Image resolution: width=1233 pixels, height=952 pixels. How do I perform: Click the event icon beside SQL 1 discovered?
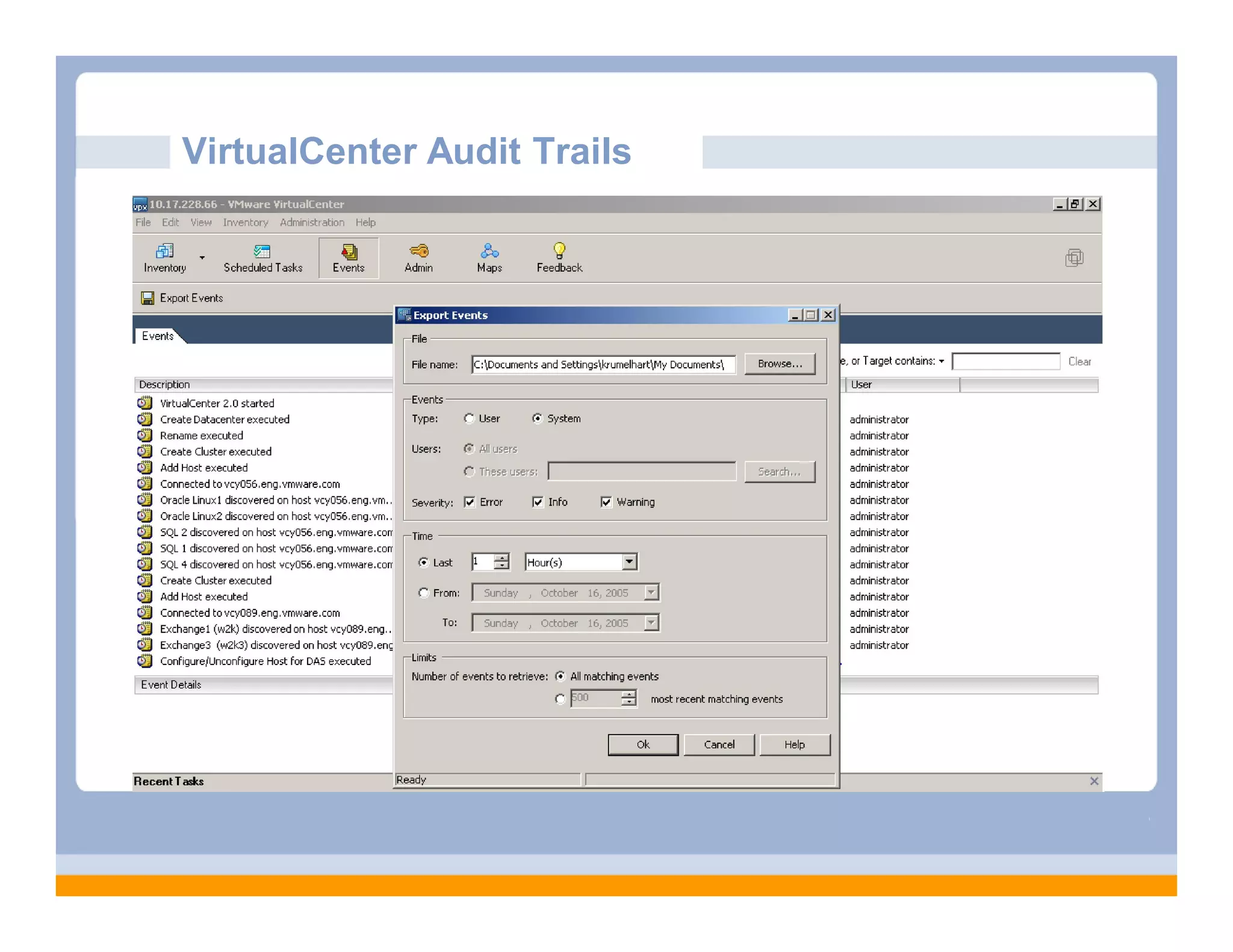tap(144, 548)
